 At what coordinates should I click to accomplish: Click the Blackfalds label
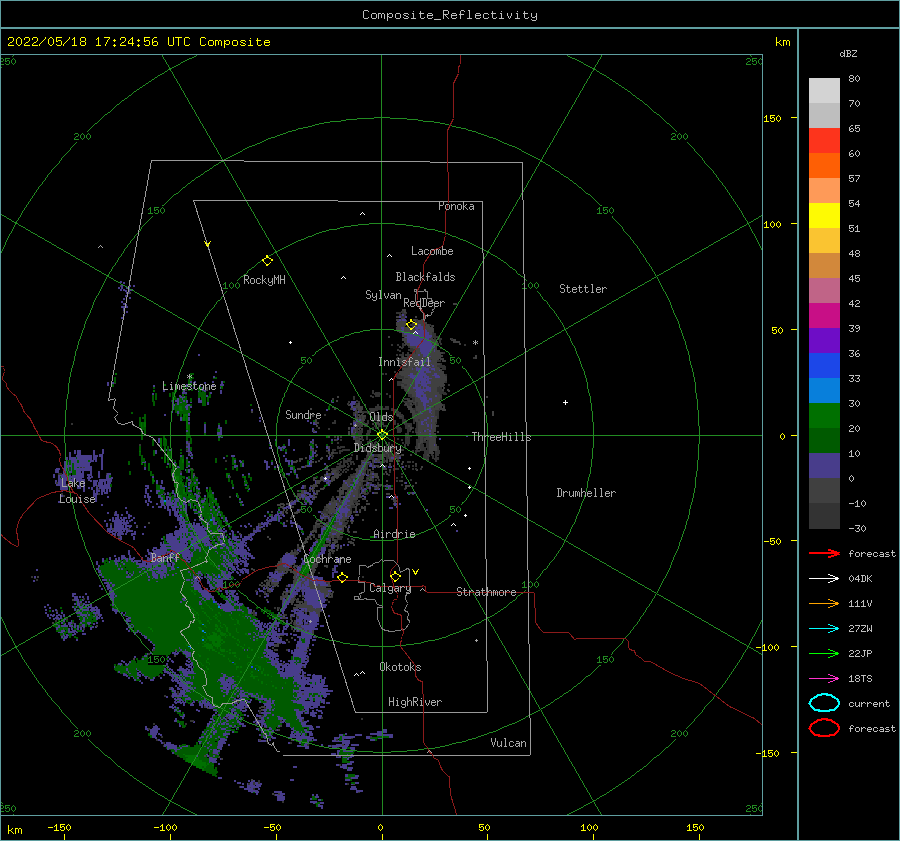[425, 277]
